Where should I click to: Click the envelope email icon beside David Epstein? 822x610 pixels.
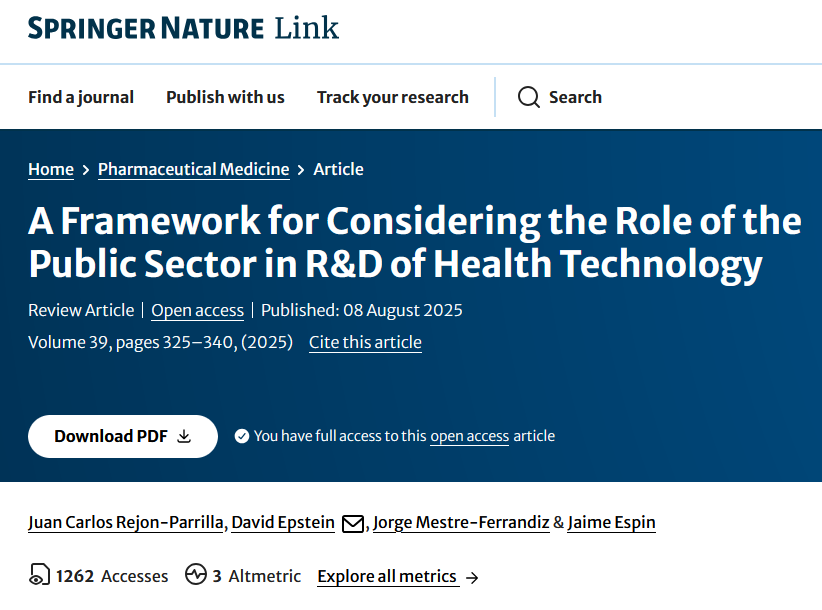pos(352,523)
